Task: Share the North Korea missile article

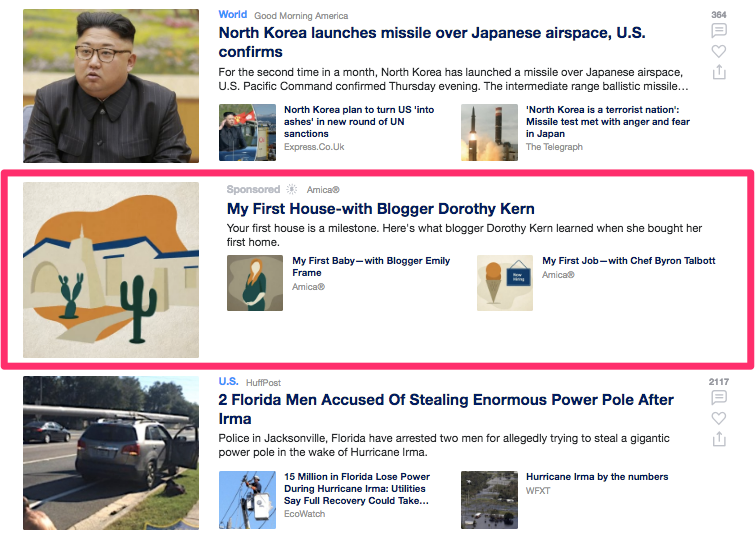Action: [719, 72]
